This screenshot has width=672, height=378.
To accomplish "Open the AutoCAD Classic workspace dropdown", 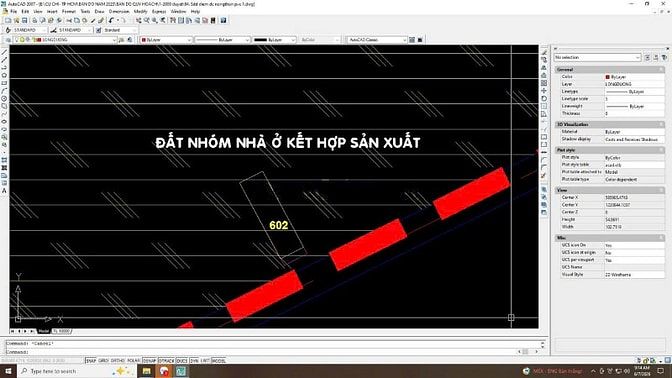I will pyautogui.click(x=377, y=40).
